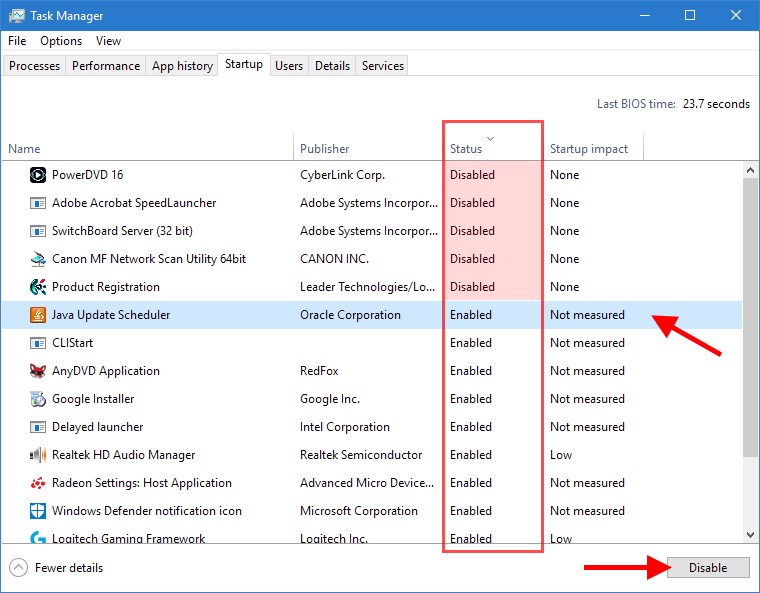This screenshot has height=593, width=760.
Task: Click the Google Installer icon
Action: coord(37,399)
